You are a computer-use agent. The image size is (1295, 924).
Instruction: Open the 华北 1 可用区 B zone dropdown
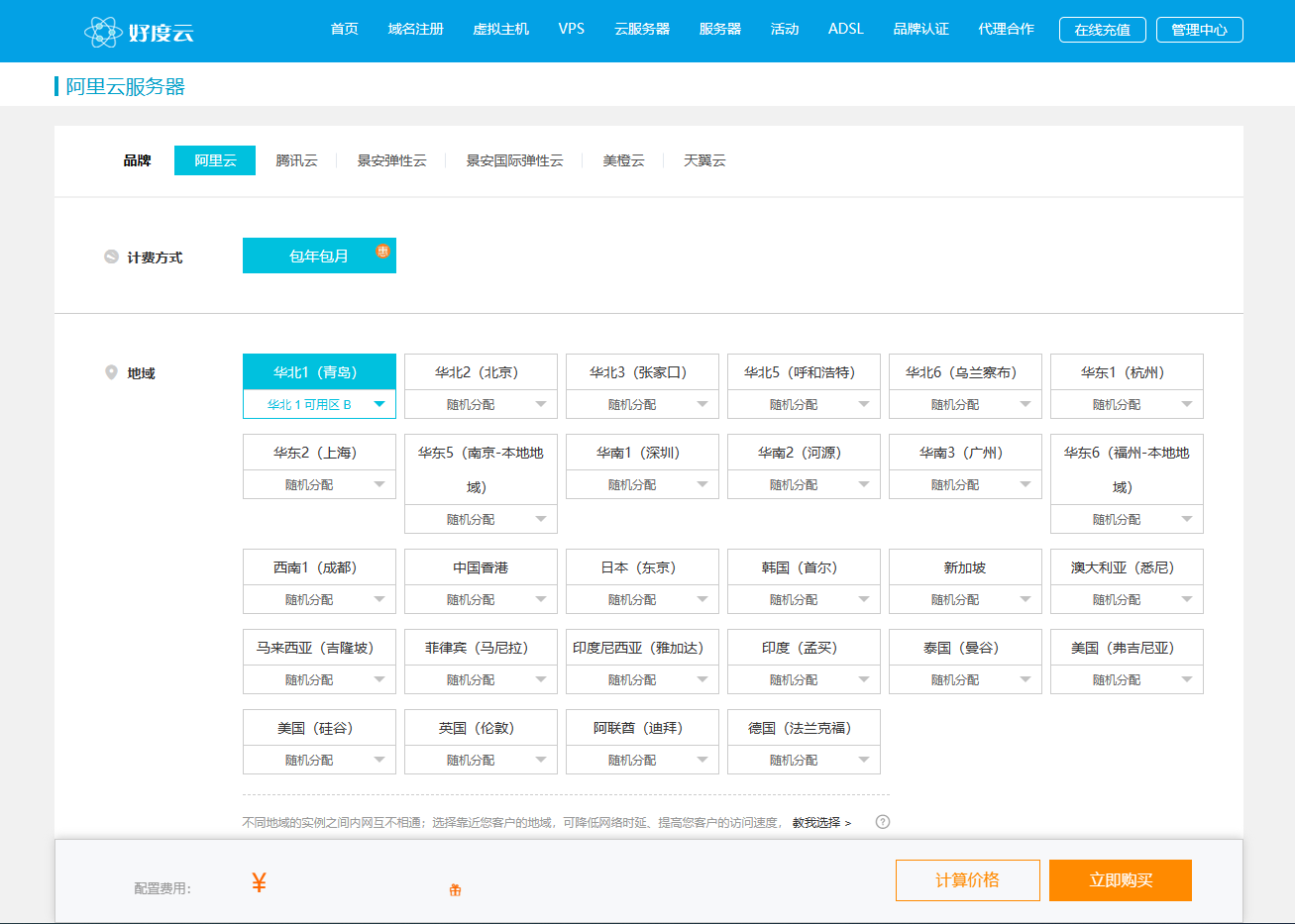tap(319, 404)
